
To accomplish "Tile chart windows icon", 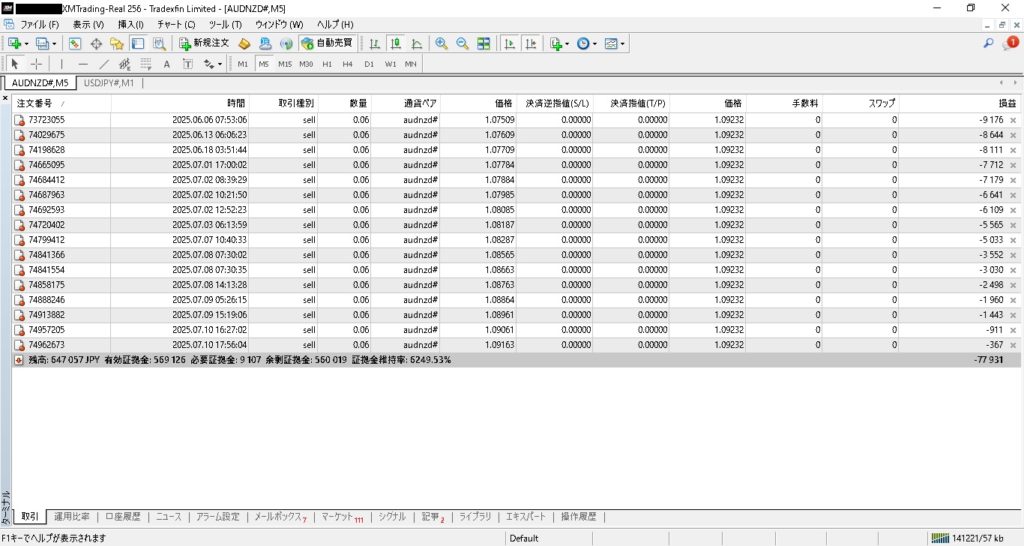I will [484, 43].
